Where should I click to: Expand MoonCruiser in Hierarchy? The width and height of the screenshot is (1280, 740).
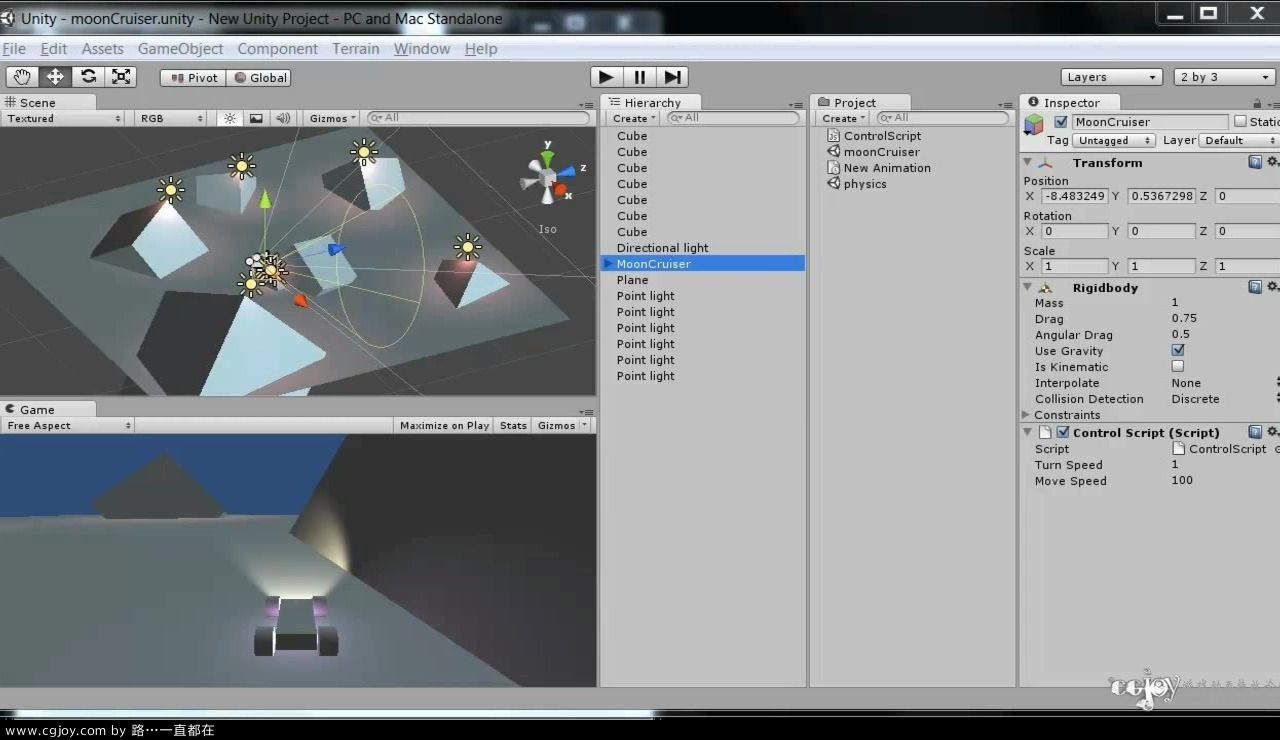pos(608,264)
